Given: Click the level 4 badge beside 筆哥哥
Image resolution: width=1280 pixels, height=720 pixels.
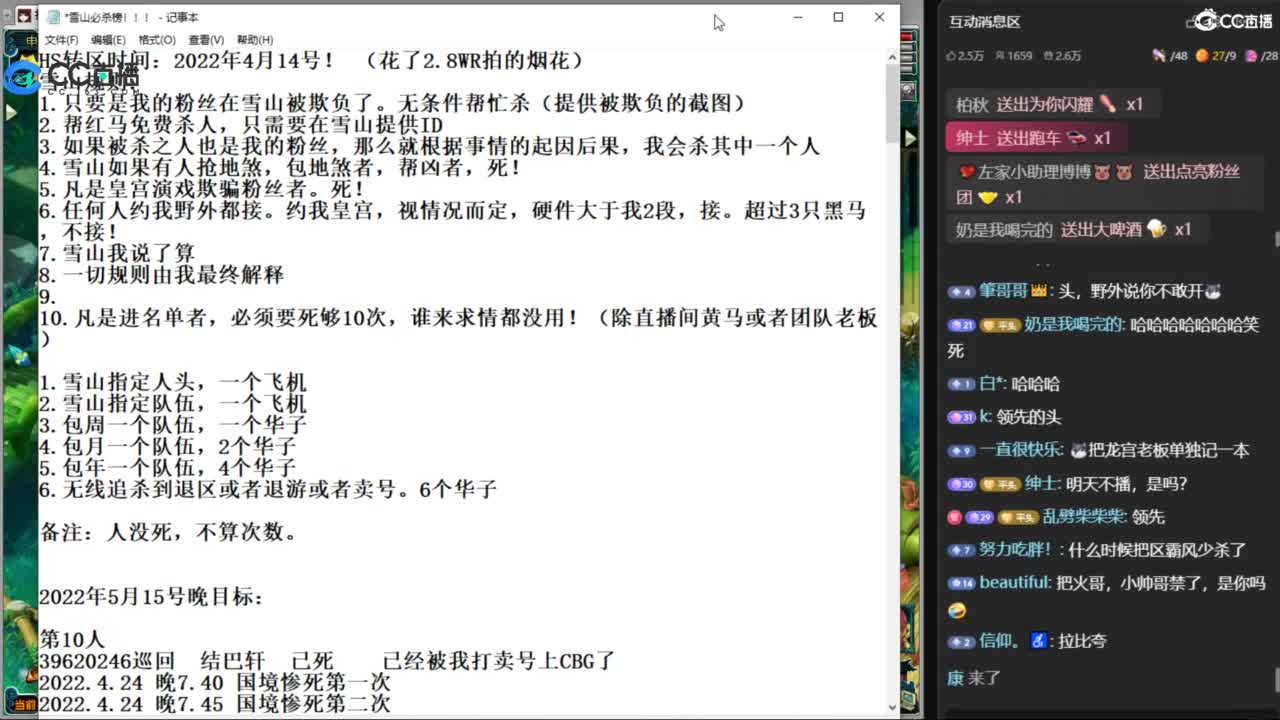Looking at the screenshot, I should click(x=961, y=292).
